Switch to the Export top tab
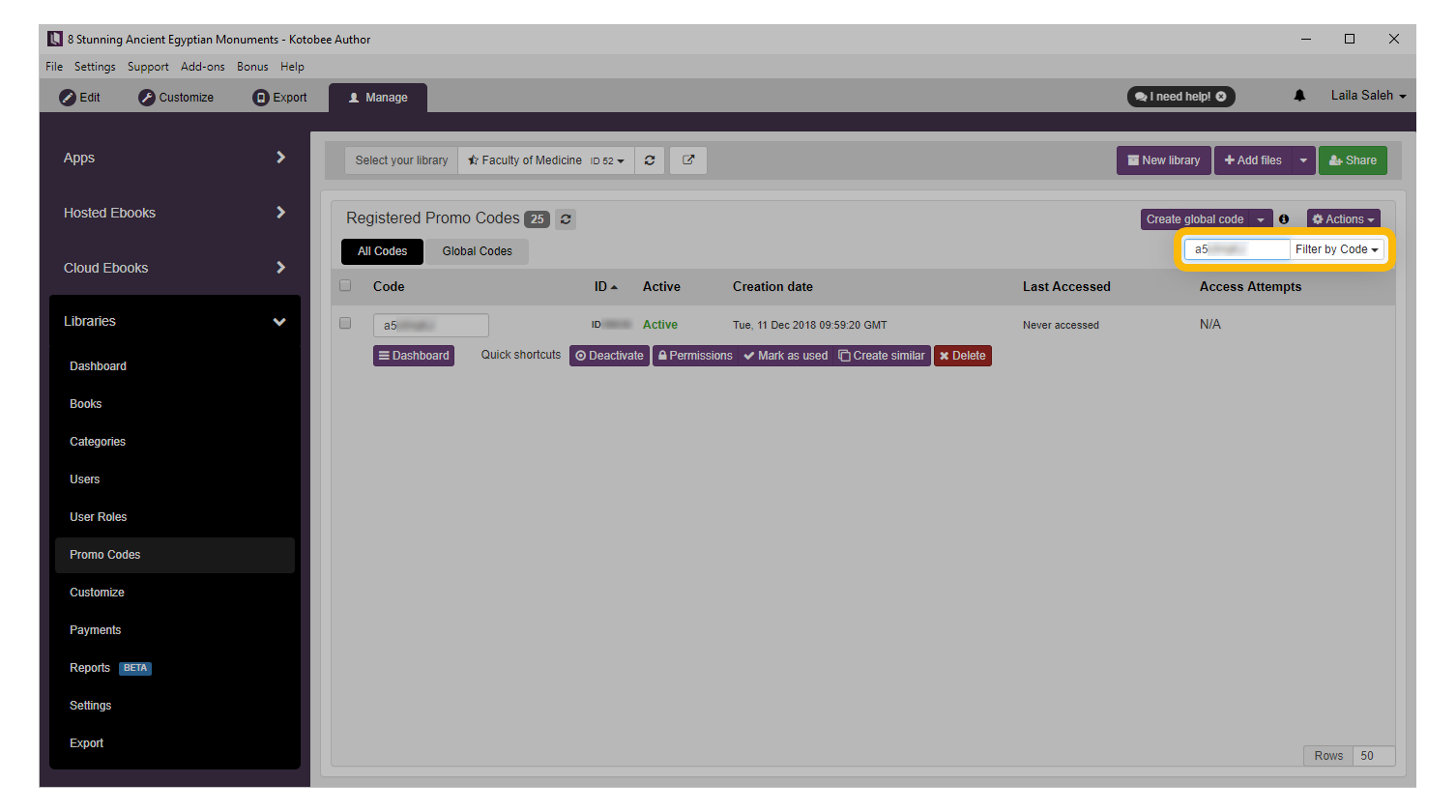The width and height of the screenshot is (1456, 812). click(x=280, y=98)
